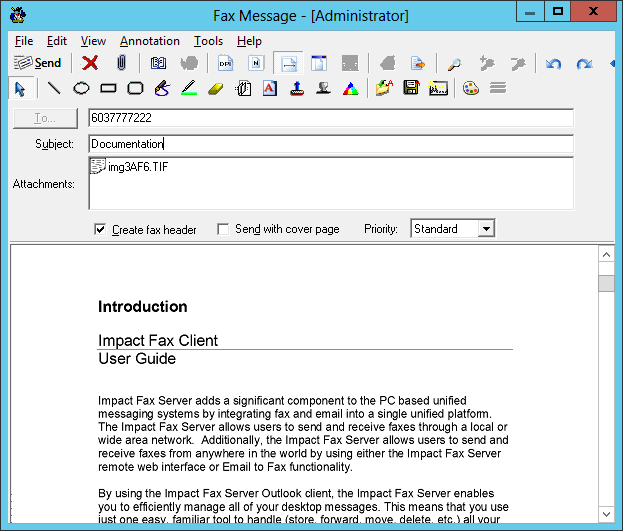Select the text annotation tool

point(269,88)
